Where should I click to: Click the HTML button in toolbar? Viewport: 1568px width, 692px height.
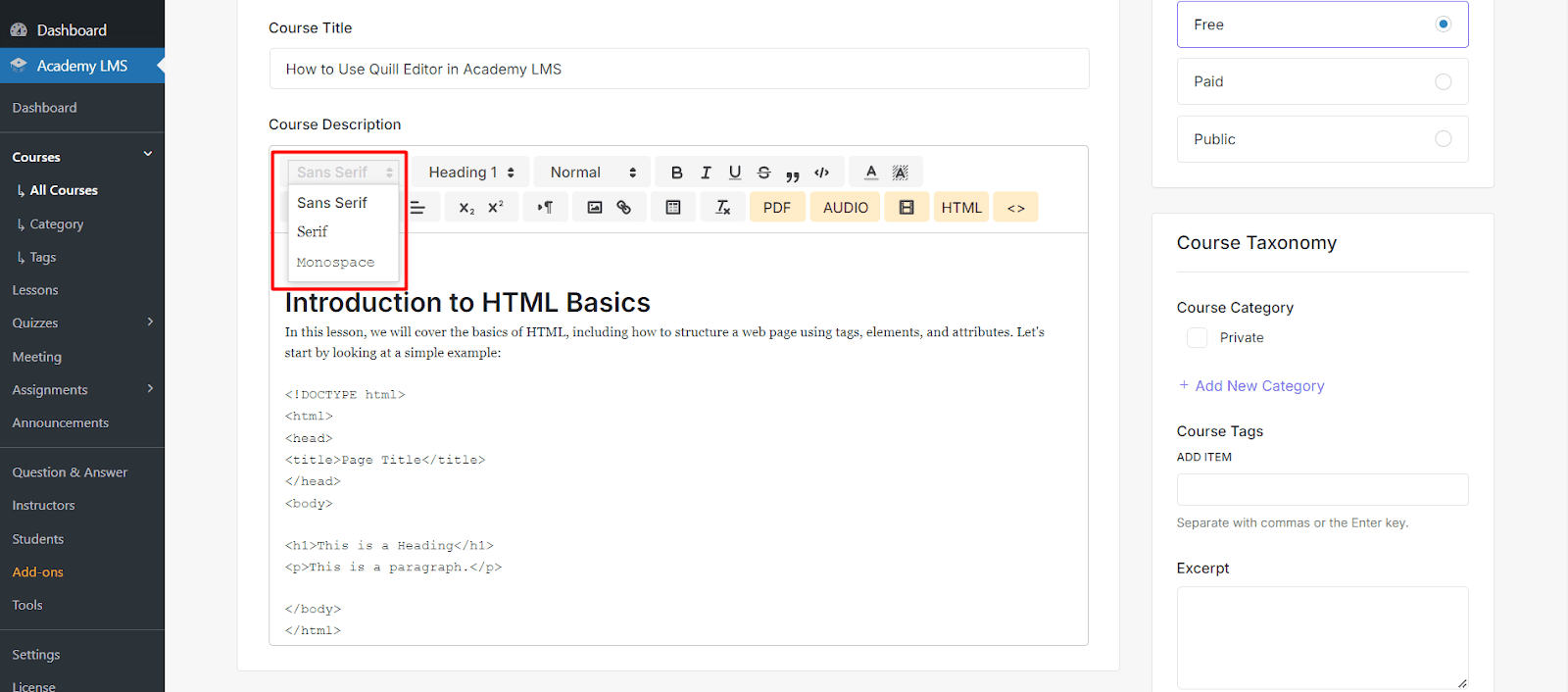[x=961, y=208]
